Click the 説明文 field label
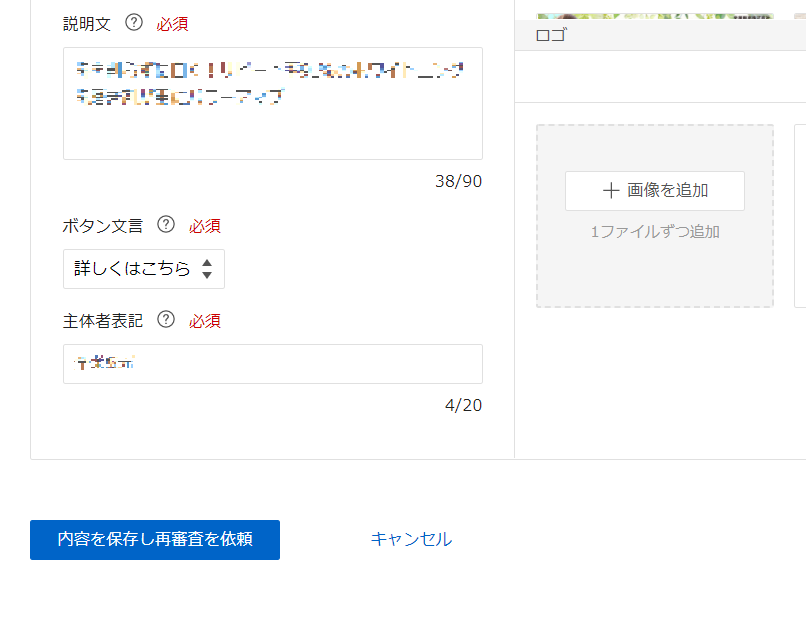 tap(87, 24)
